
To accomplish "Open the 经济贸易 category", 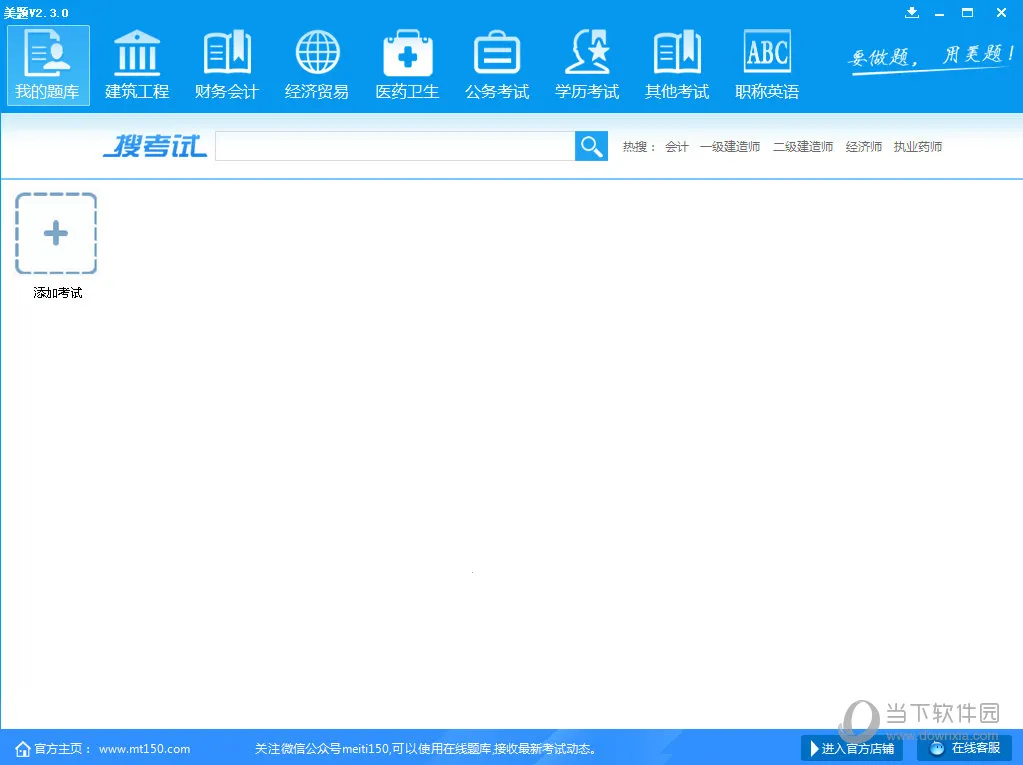I will [x=316, y=63].
